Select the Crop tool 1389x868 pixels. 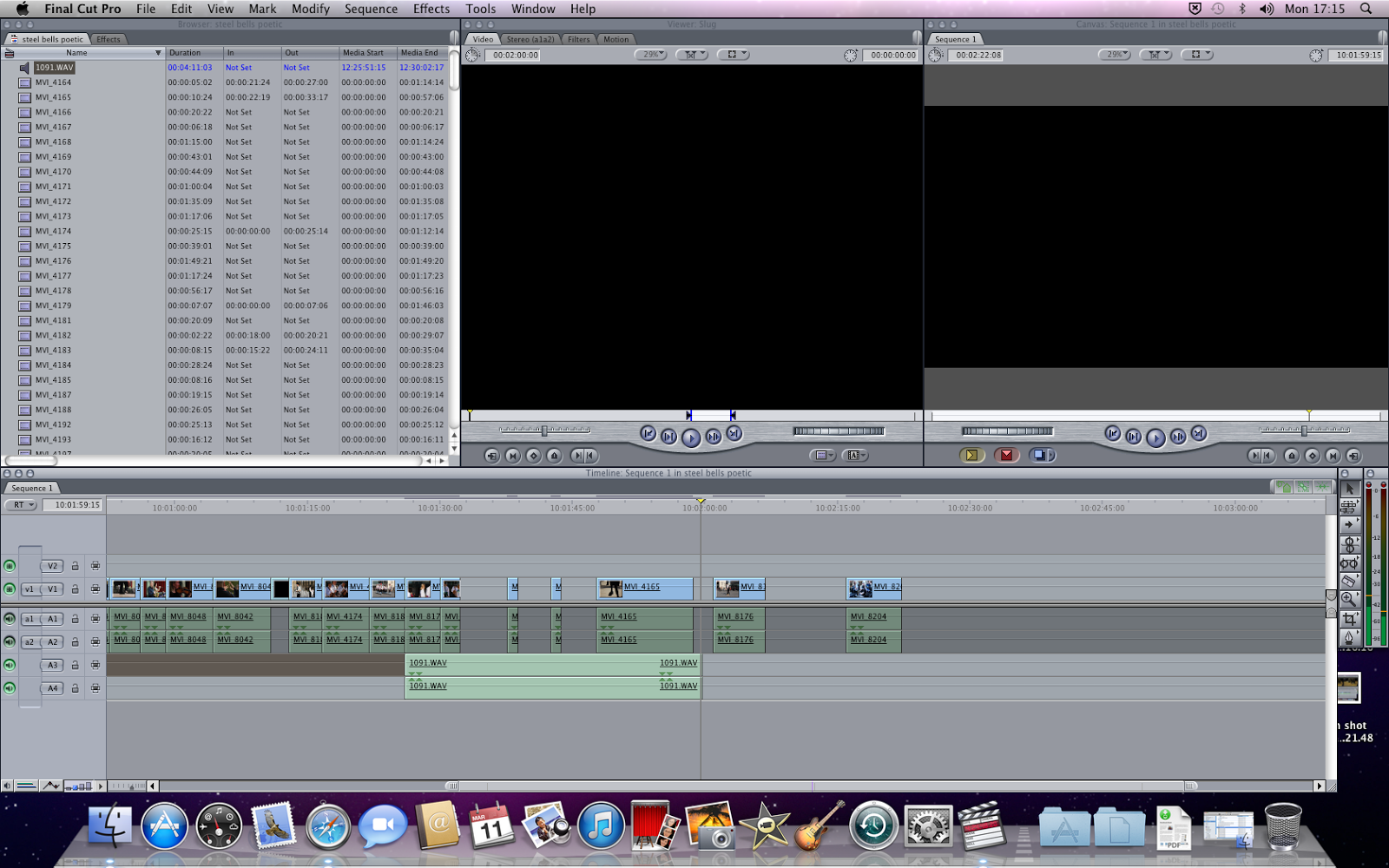click(1349, 619)
